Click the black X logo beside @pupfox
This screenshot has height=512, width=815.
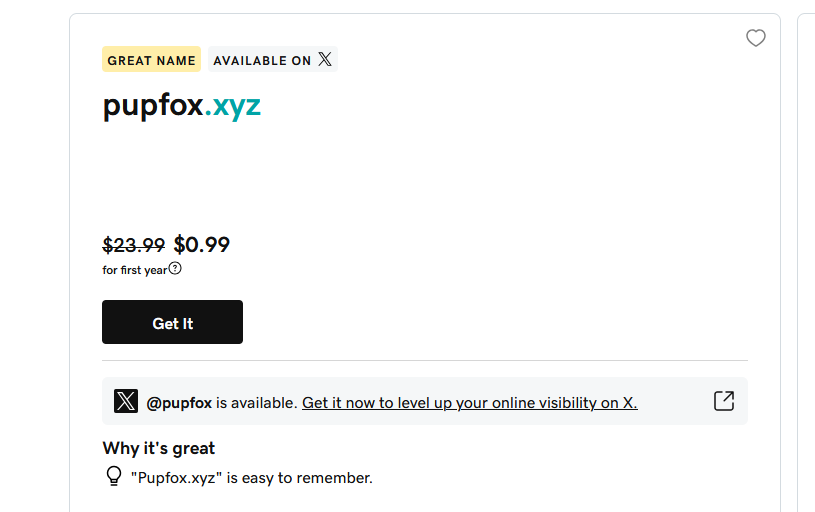(x=126, y=401)
